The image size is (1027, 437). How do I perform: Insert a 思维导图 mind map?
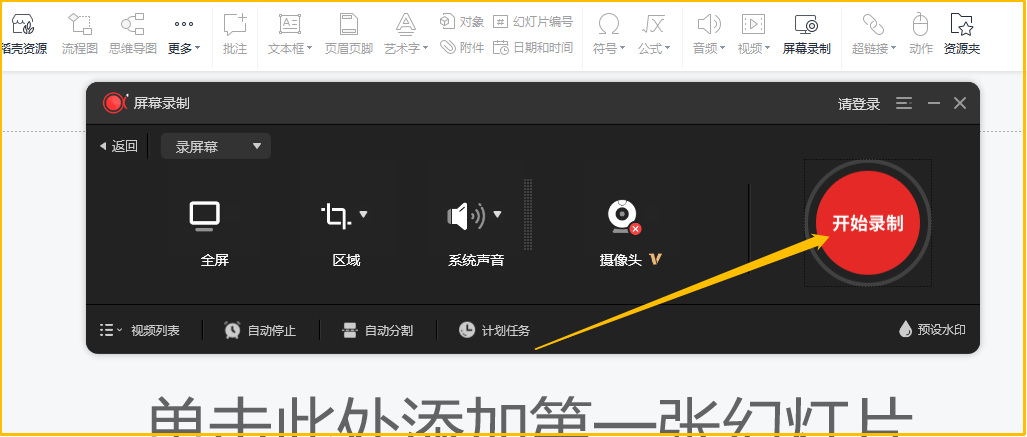point(133,34)
